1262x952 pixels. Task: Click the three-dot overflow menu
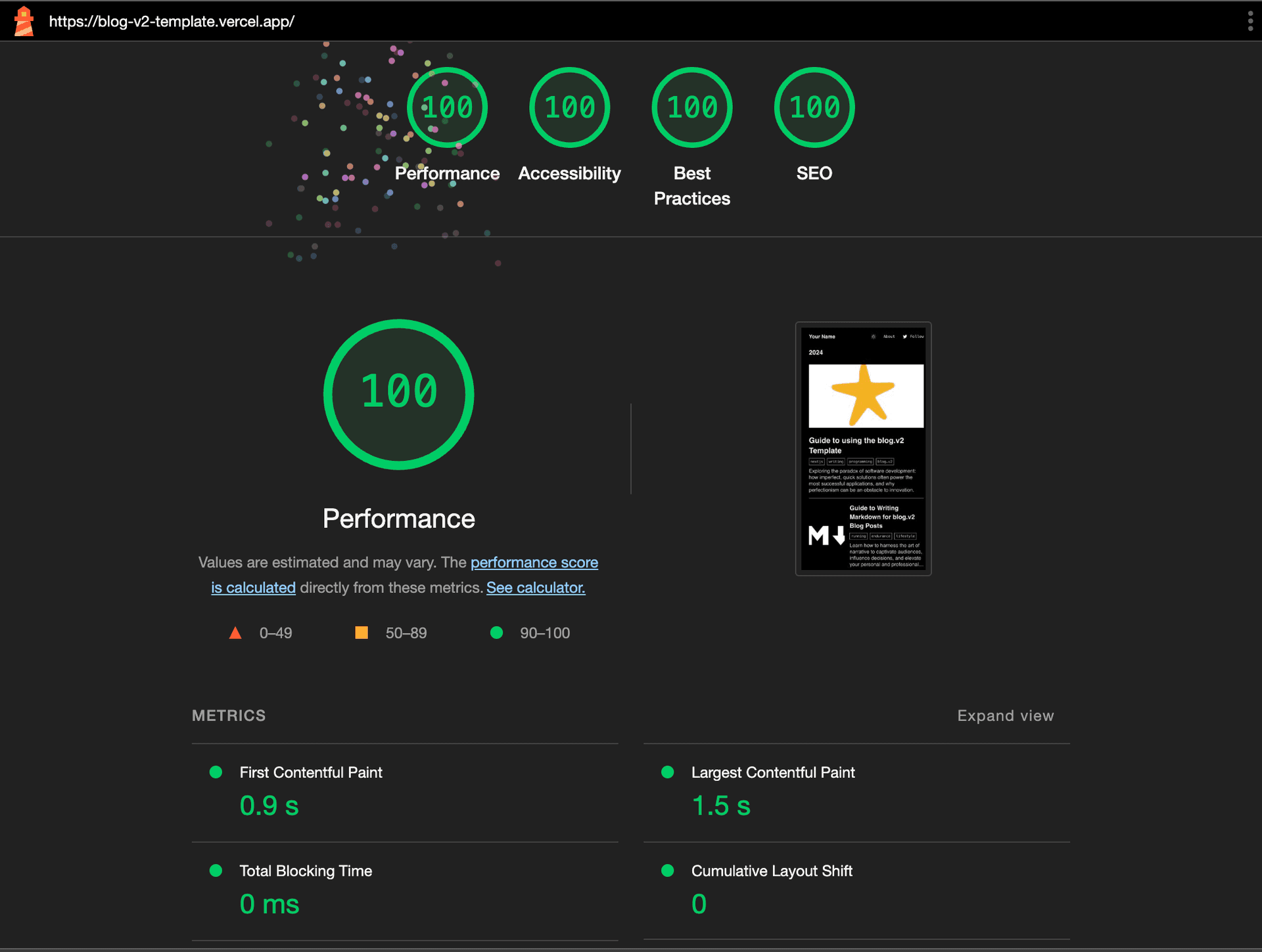tap(1250, 20)
